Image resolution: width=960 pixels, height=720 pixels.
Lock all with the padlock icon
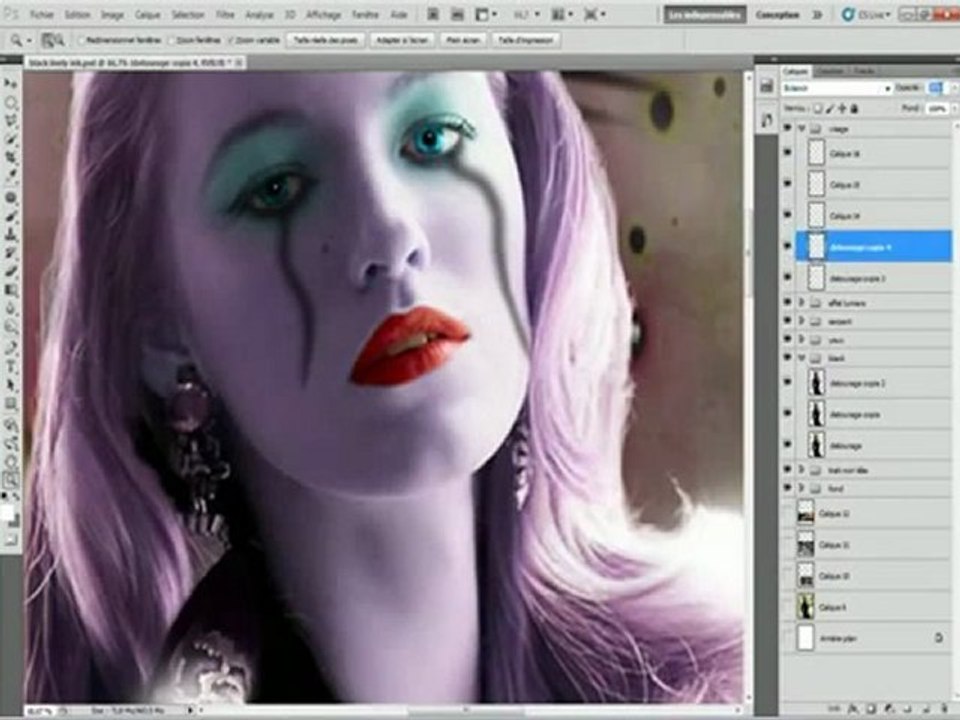[854, 108]
